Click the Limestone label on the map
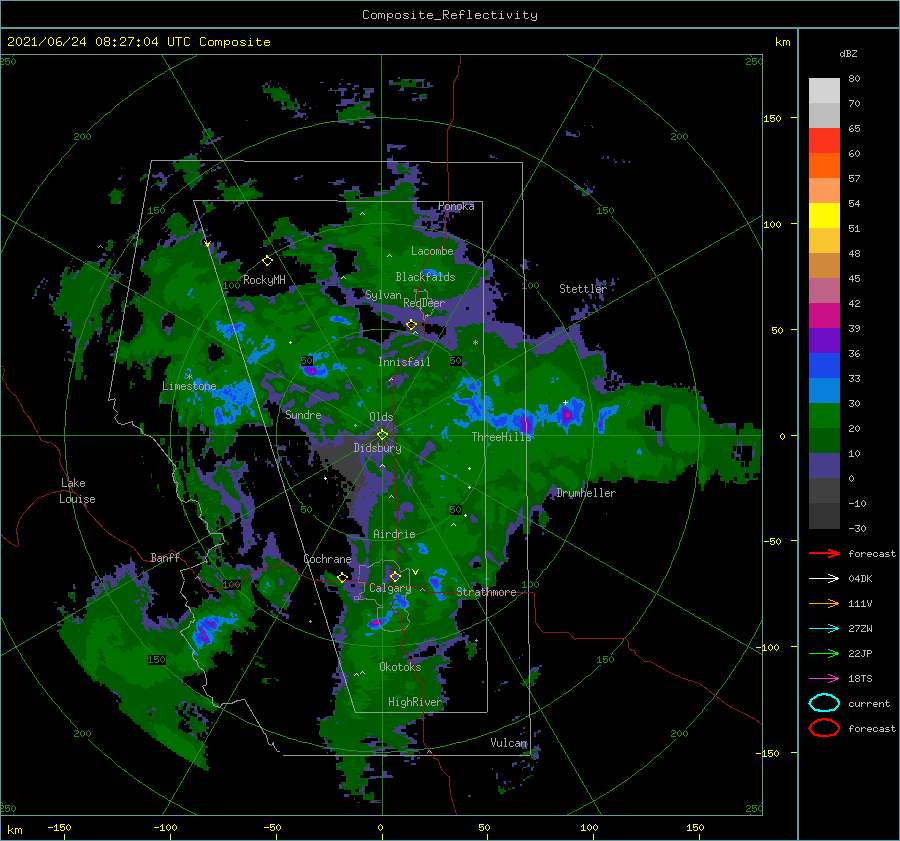Image resolution: width=900 pixels, height=841 pixels. (x=189, y=386)
